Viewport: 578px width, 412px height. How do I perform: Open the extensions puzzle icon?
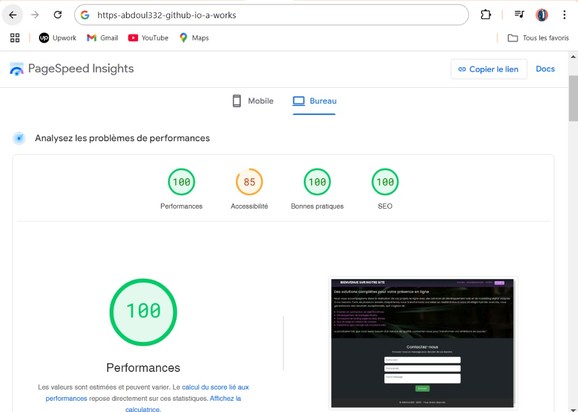pyautogui.click(x=486, y=15)
